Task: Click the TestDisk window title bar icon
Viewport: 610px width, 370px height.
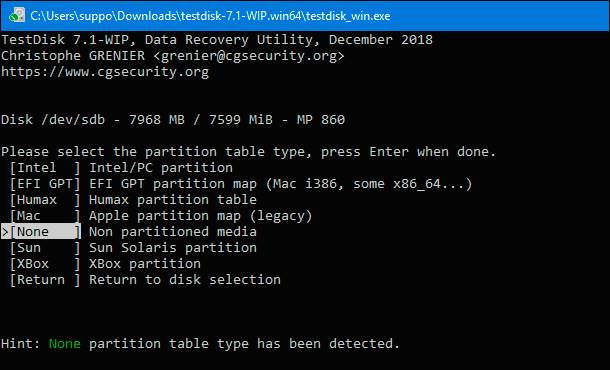Action: pos(17,16)
